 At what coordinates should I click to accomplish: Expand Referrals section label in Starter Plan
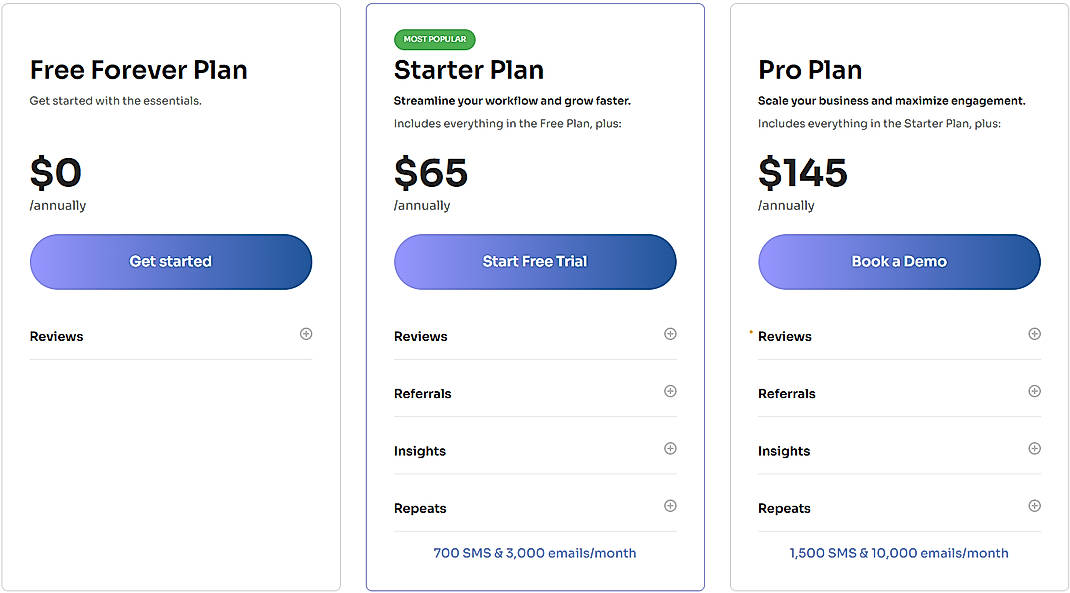click(x=423, y=394)
